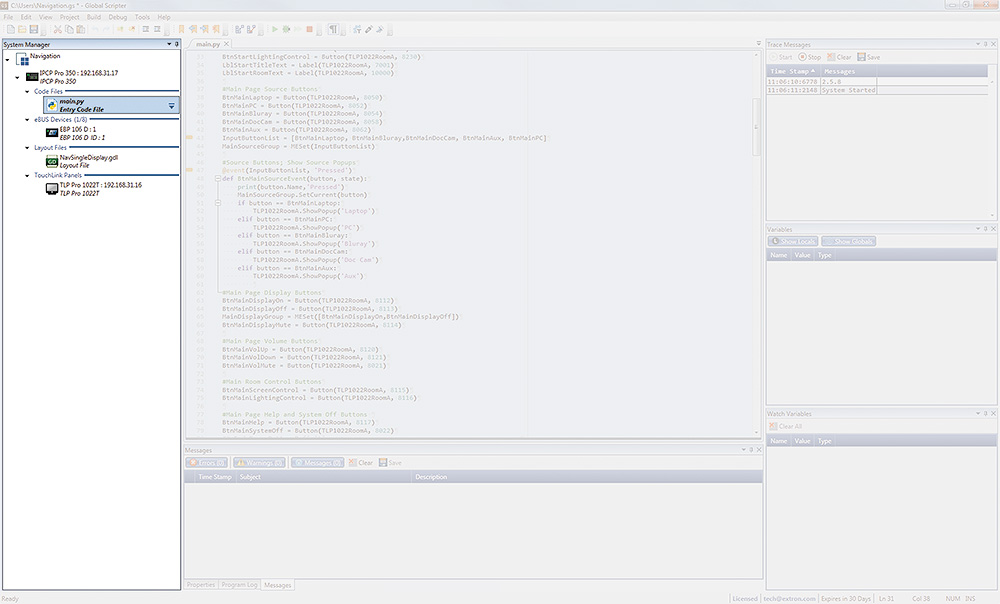Start the script with the green play icon
The width and height of the screenshot is (1000, 604).
(274, 28)
